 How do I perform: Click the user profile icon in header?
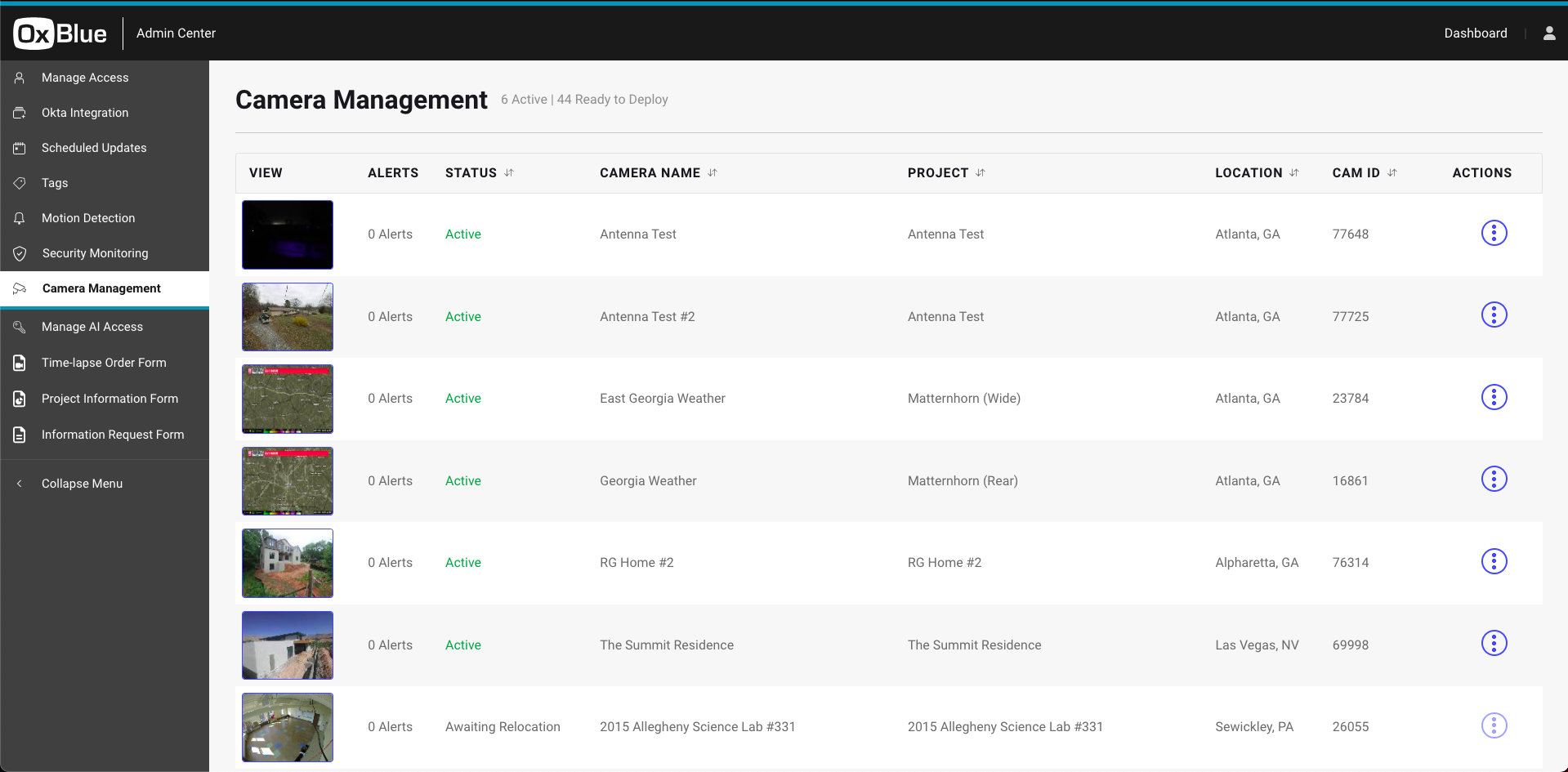pos(1548,33)
